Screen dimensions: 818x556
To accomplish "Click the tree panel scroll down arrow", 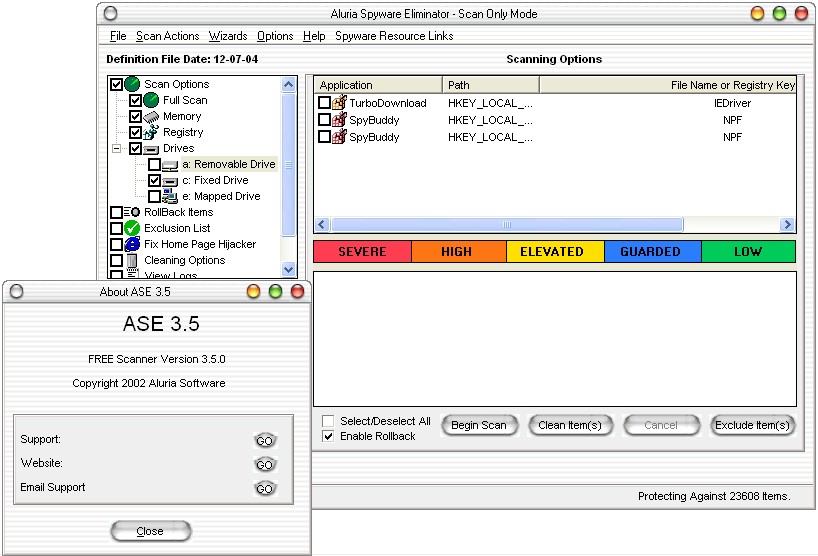I will click(288, 269).
